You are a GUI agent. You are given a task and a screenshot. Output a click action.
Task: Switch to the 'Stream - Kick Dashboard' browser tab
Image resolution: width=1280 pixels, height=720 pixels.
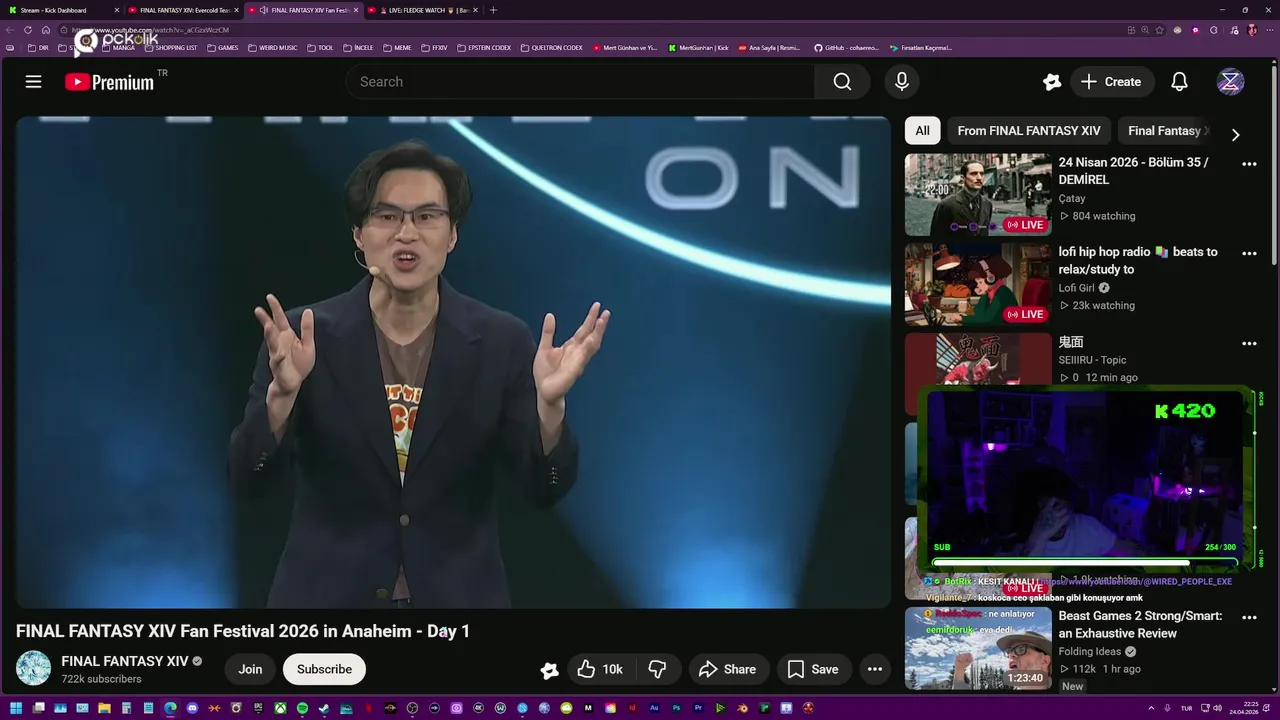62,10
